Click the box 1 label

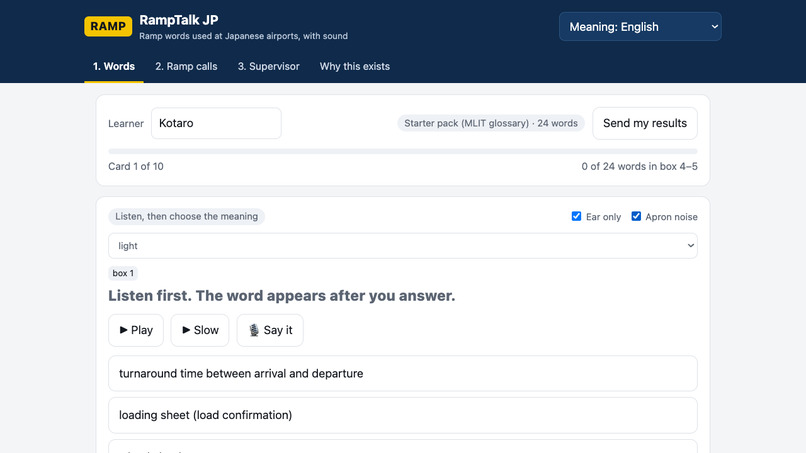click(123, 273)
